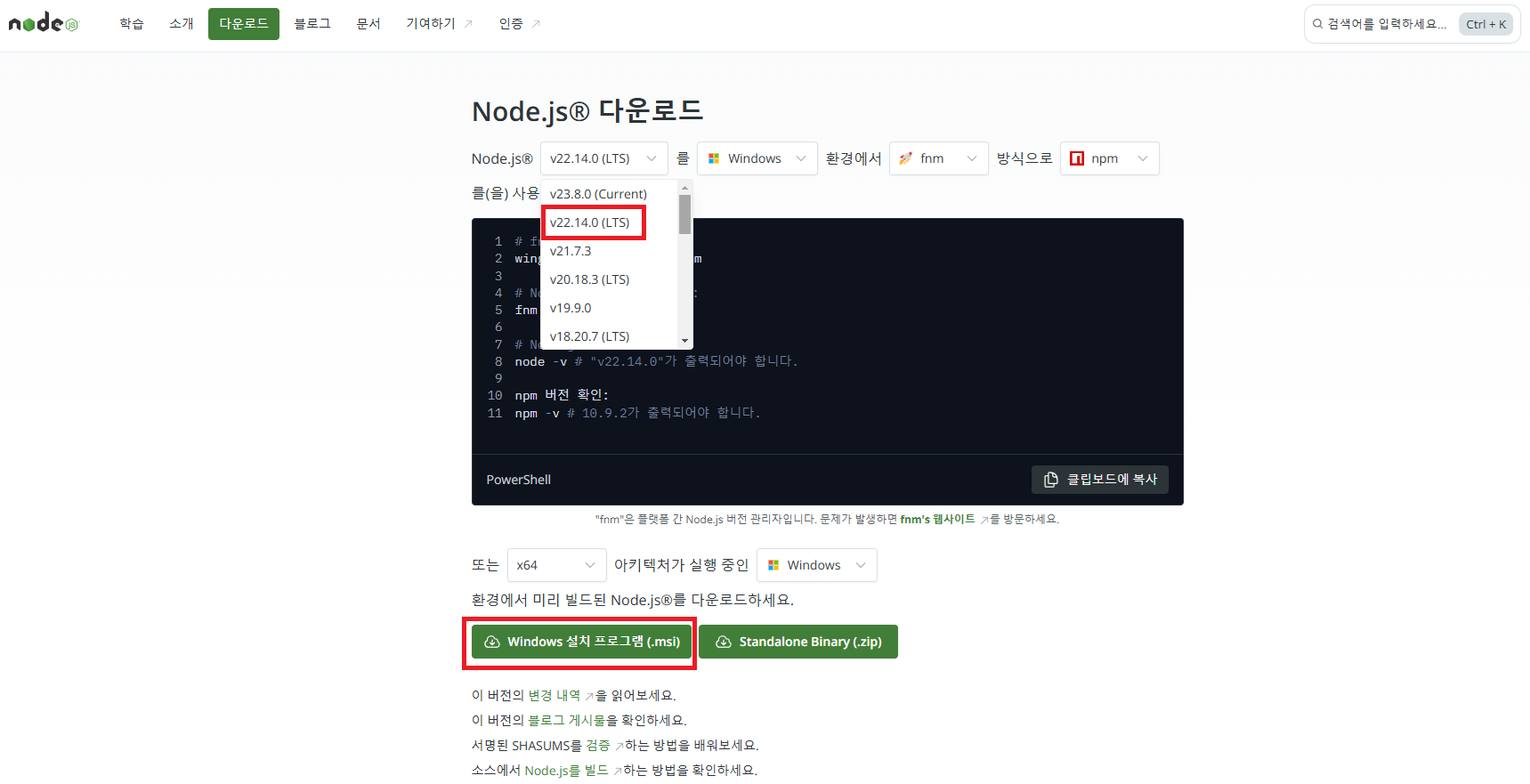1530x784 pixels.
Task: Click the search field 검색어를 입력하세요
Action: click(1413, 24)
